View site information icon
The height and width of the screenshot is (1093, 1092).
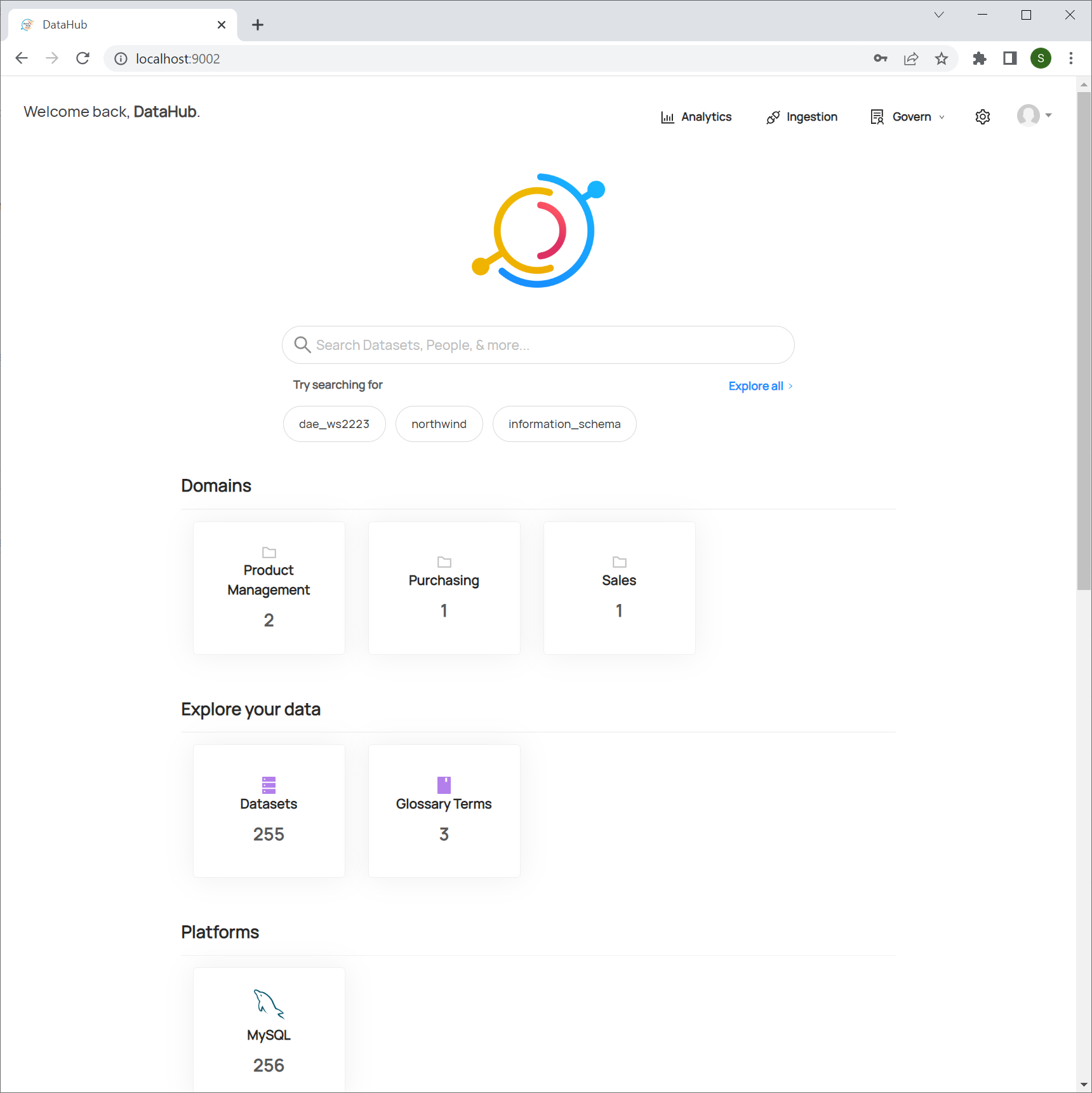[121, 59]
